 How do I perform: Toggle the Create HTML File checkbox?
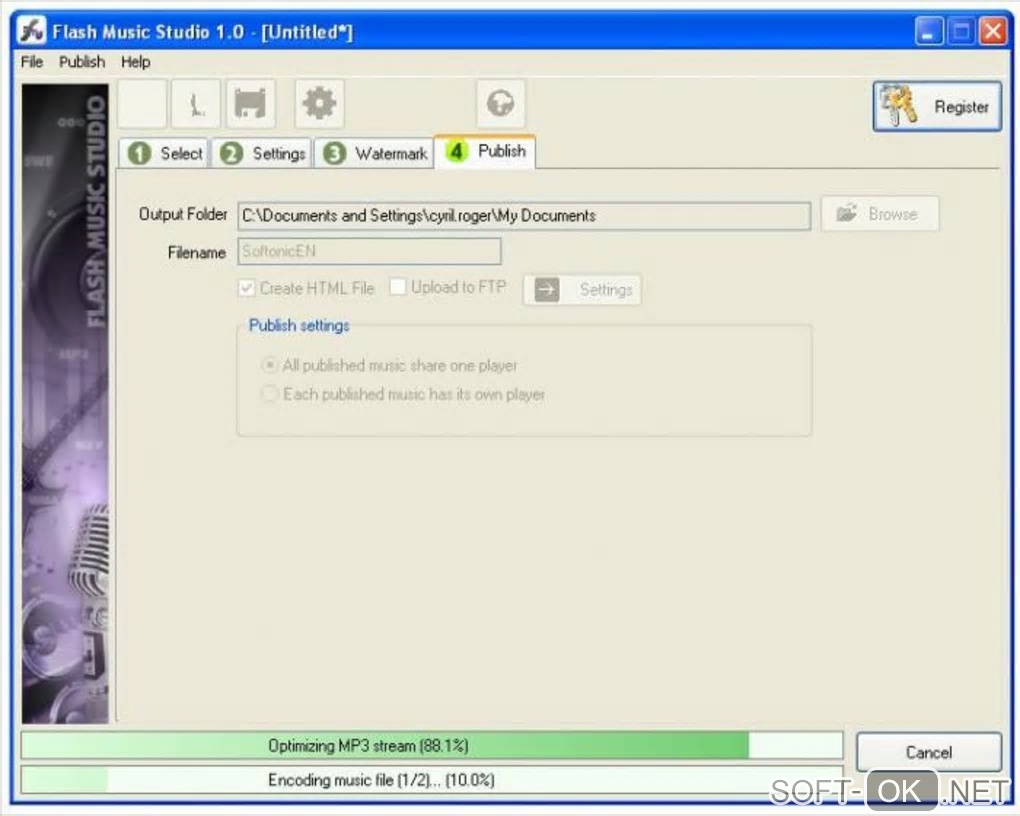tap(247, 288)
